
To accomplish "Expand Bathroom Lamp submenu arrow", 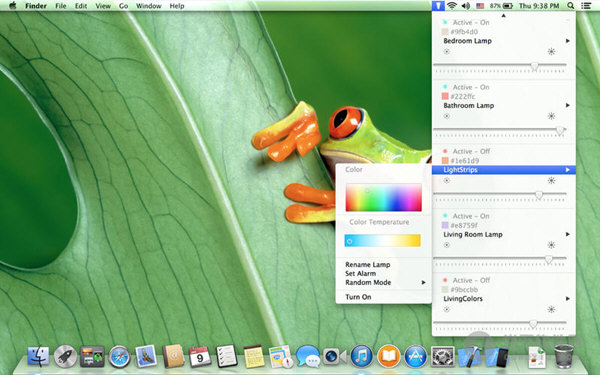I will [568, 105].
